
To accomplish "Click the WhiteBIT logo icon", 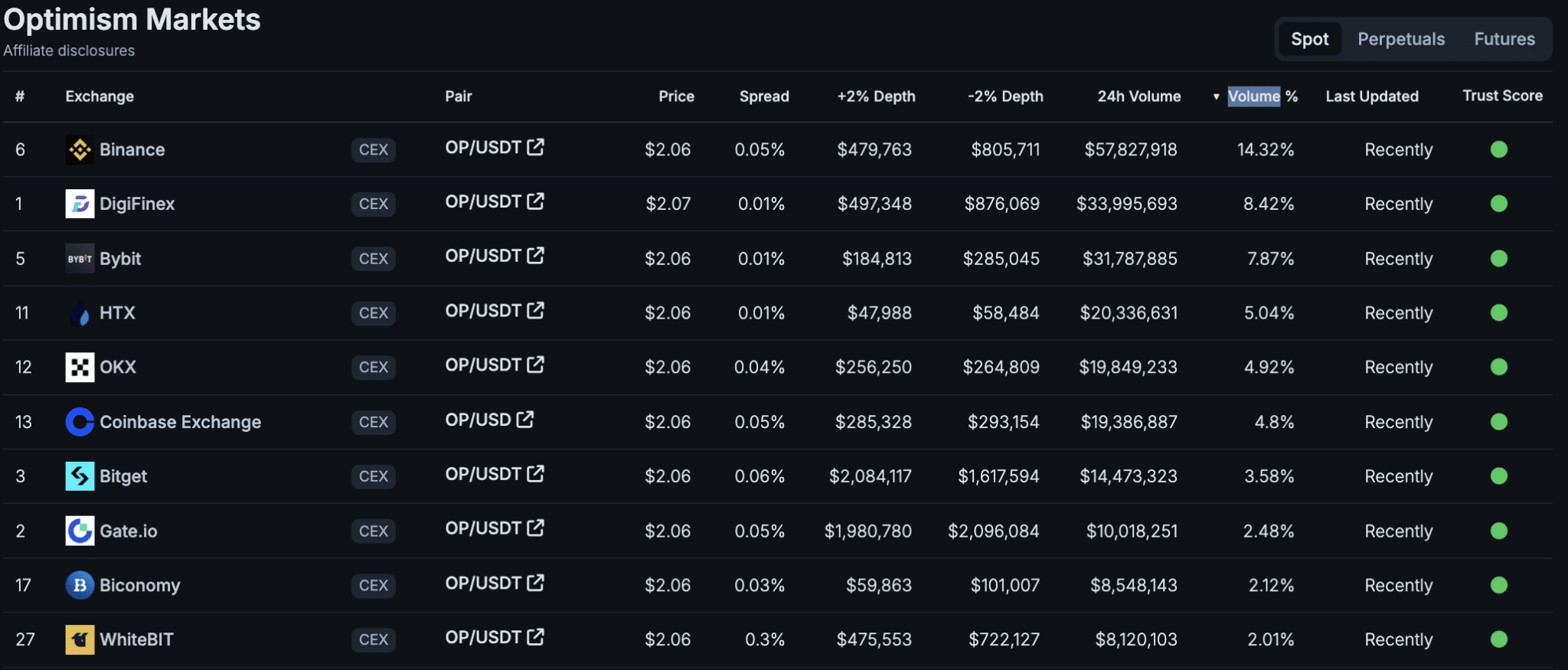I will pyautogui.click(x=80, y=639).
